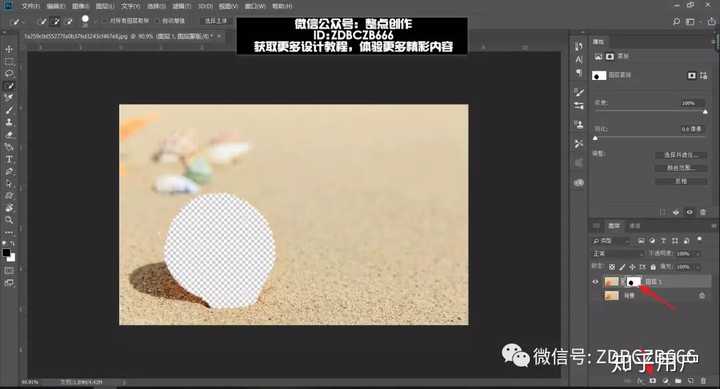This screenshot has height=389, width=720.
Task: Click the feather pixel value field
Action: pyautogui.click(x=692, y=129)
